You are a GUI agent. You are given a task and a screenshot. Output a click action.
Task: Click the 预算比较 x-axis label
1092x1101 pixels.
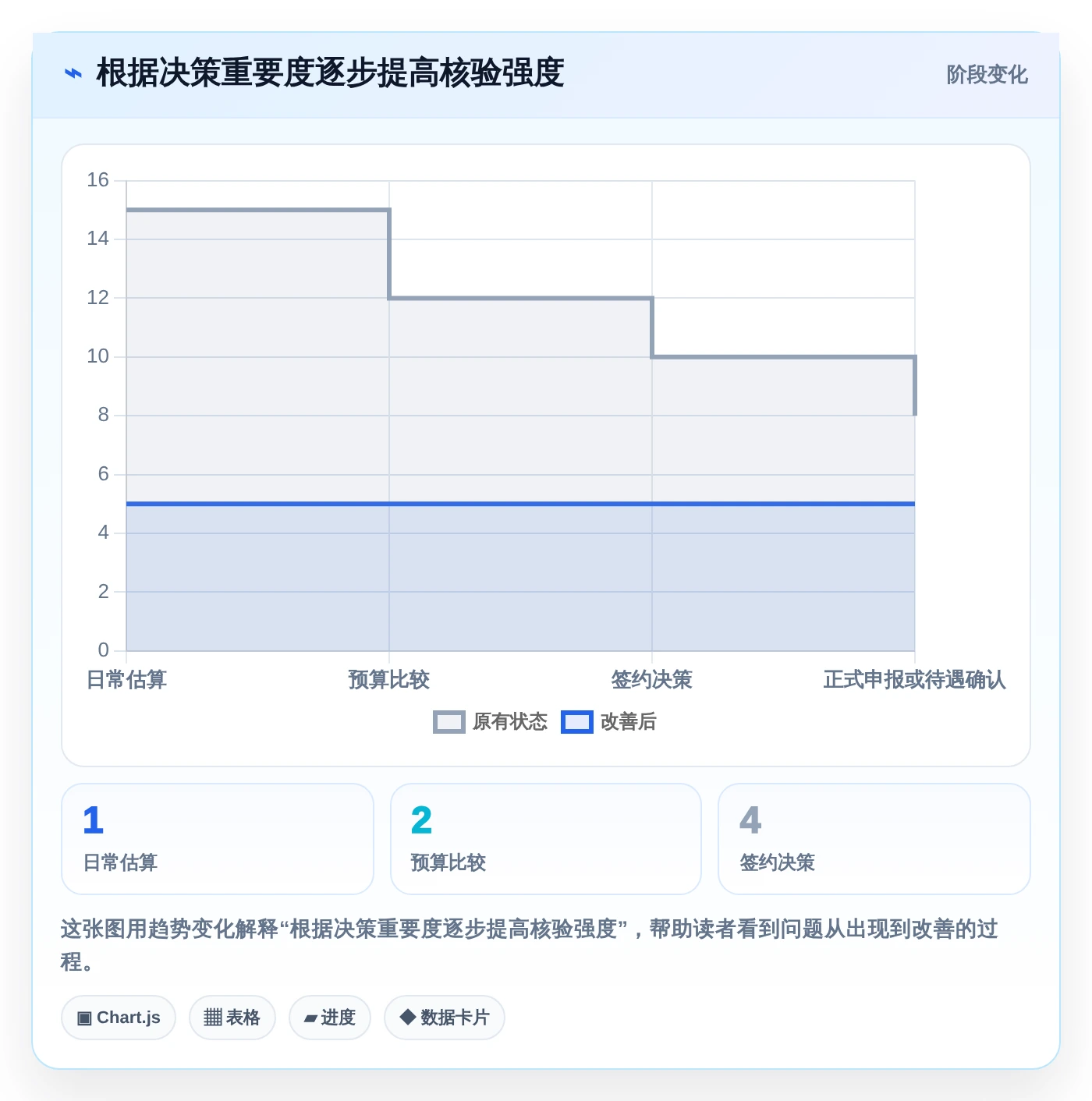[x=389, y=680]
